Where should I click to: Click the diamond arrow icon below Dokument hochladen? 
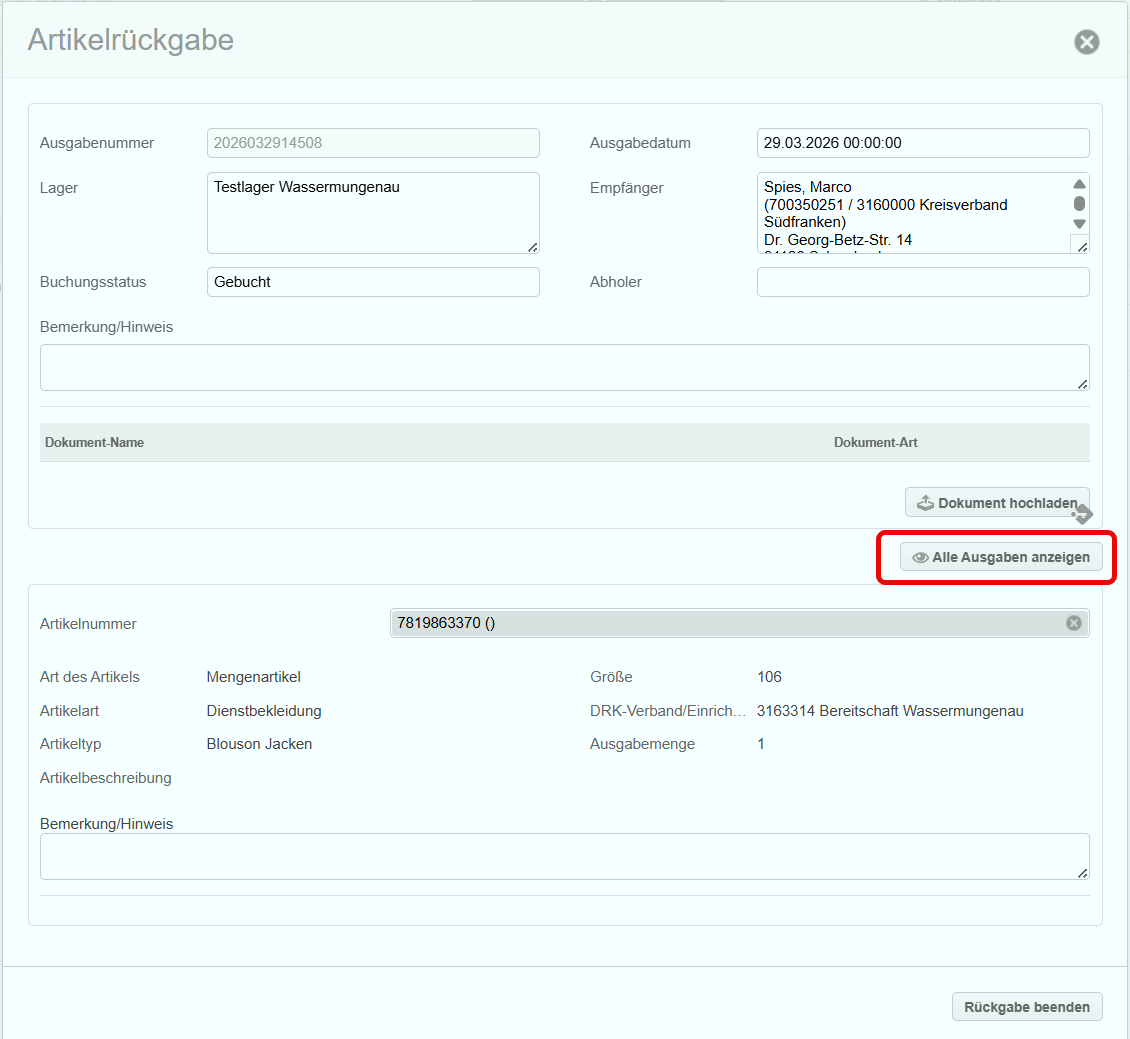(1081, 515)
